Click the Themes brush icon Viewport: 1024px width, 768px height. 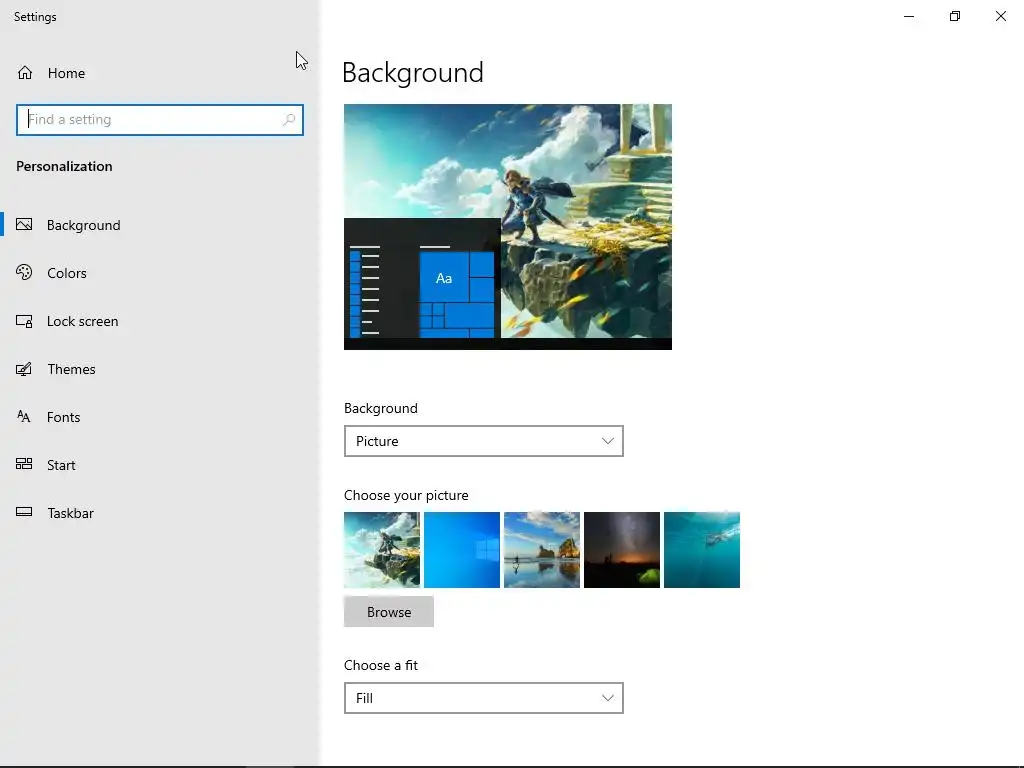[x=24, y=369]
